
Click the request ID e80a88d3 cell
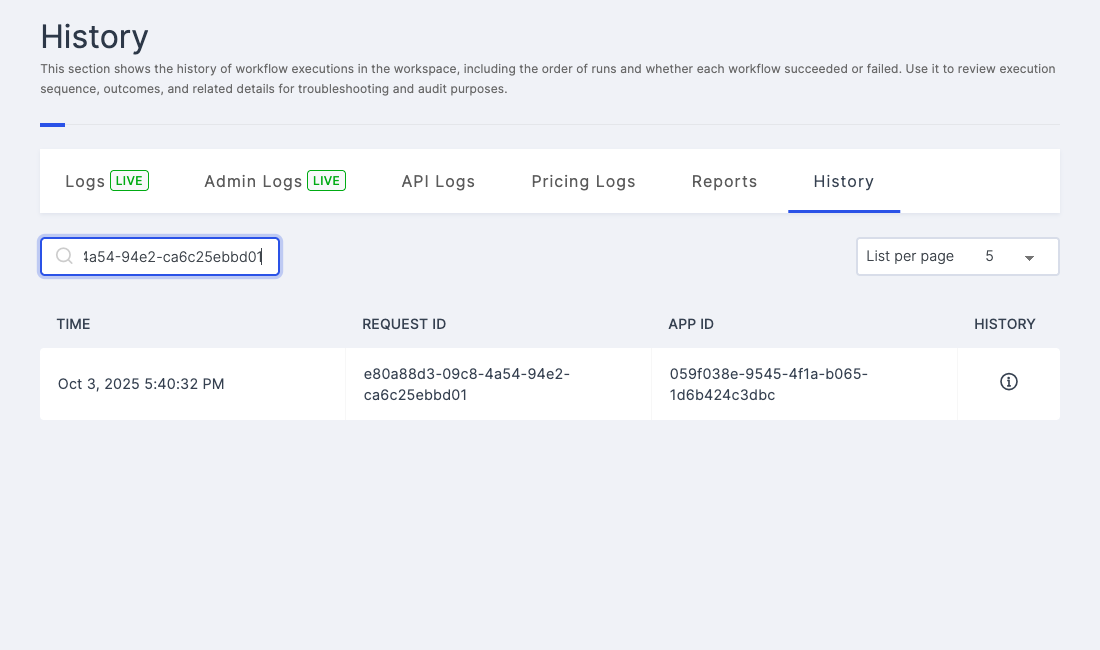467,384
